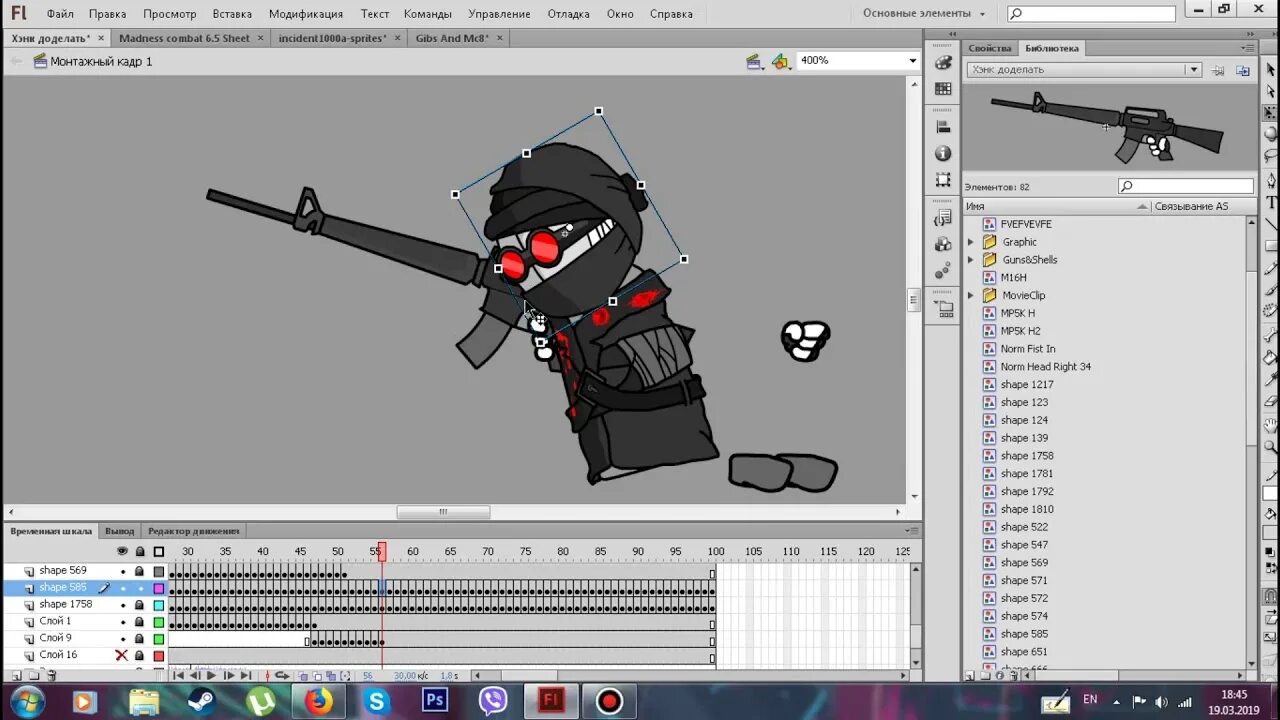The width and height of the screenshot is (1280, 720).
Task: Select the M16H library symbol
Action: (1013, 278)
